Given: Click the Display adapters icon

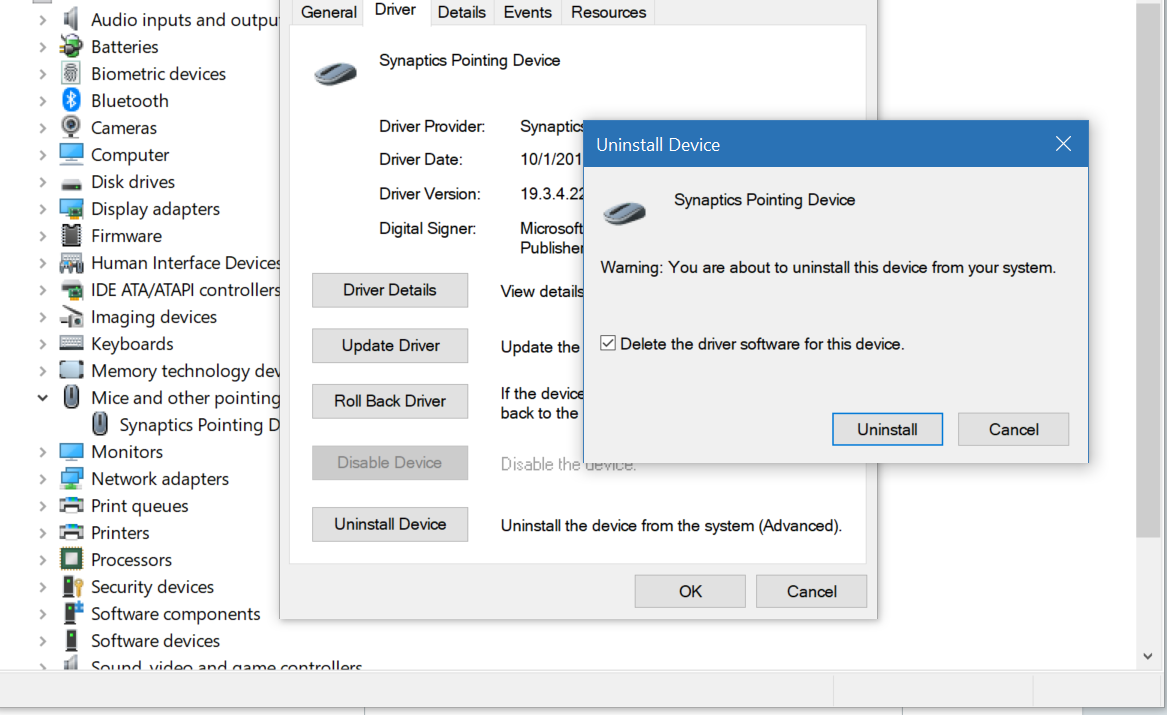Looking at the screenshot, I should (x=71, y=208).
